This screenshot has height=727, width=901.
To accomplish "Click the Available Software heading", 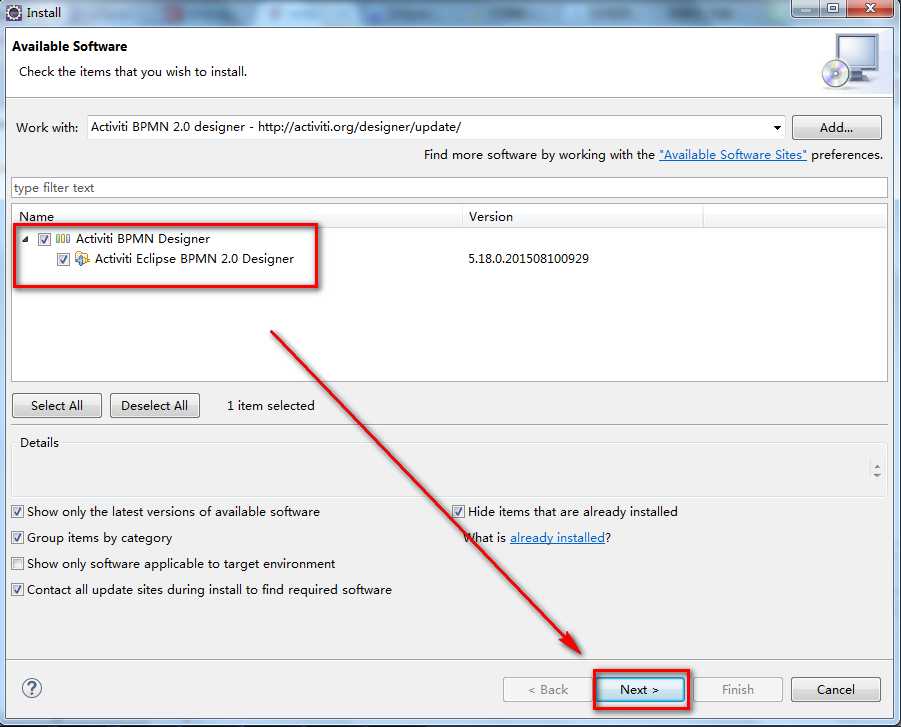I will pos(70,47).
